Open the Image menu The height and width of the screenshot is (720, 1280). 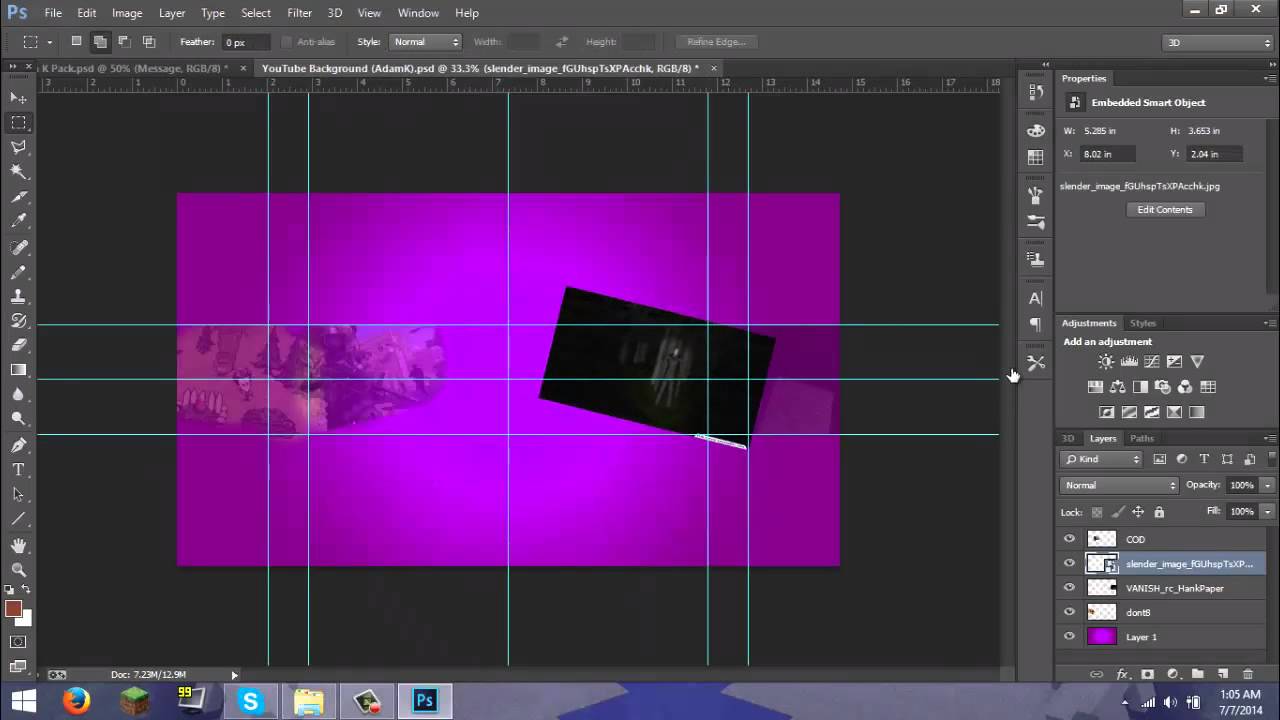(127, 13)
